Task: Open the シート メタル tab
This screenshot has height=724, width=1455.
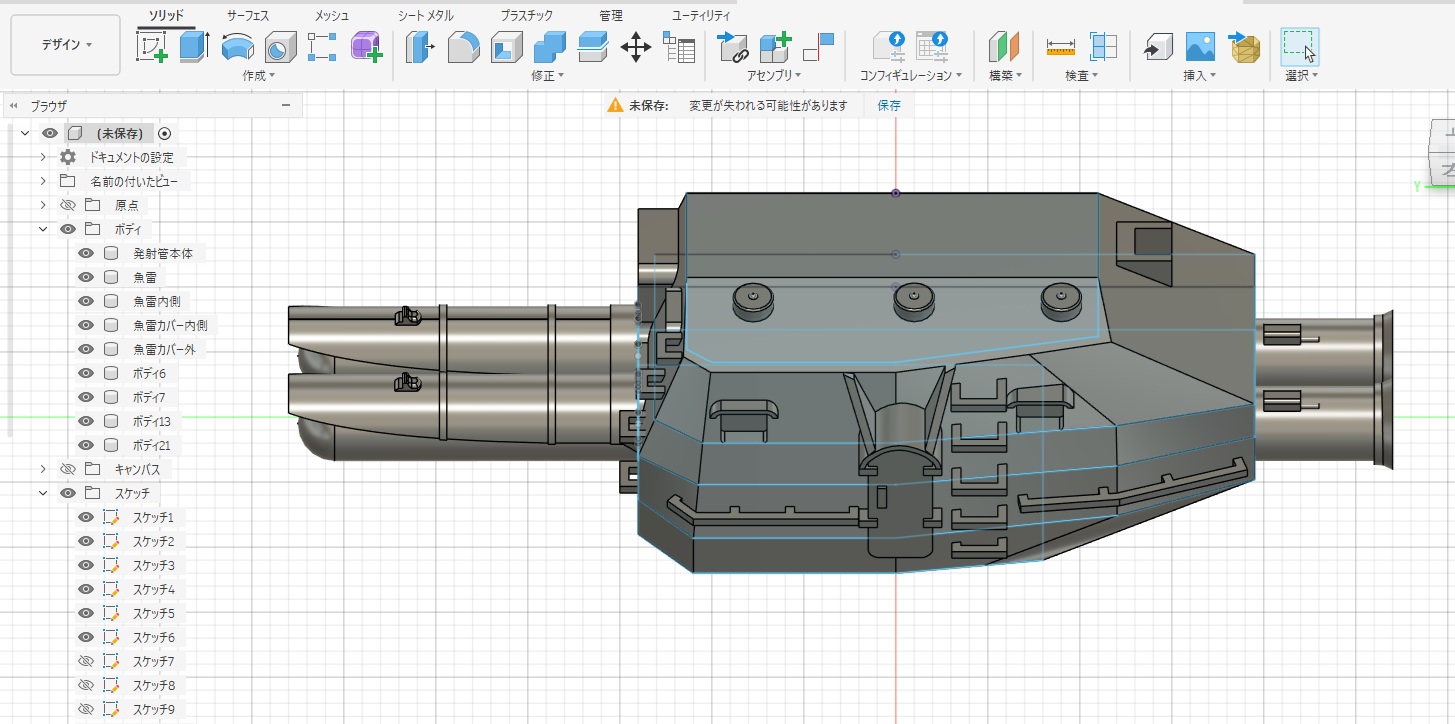Action: [425, 16]
